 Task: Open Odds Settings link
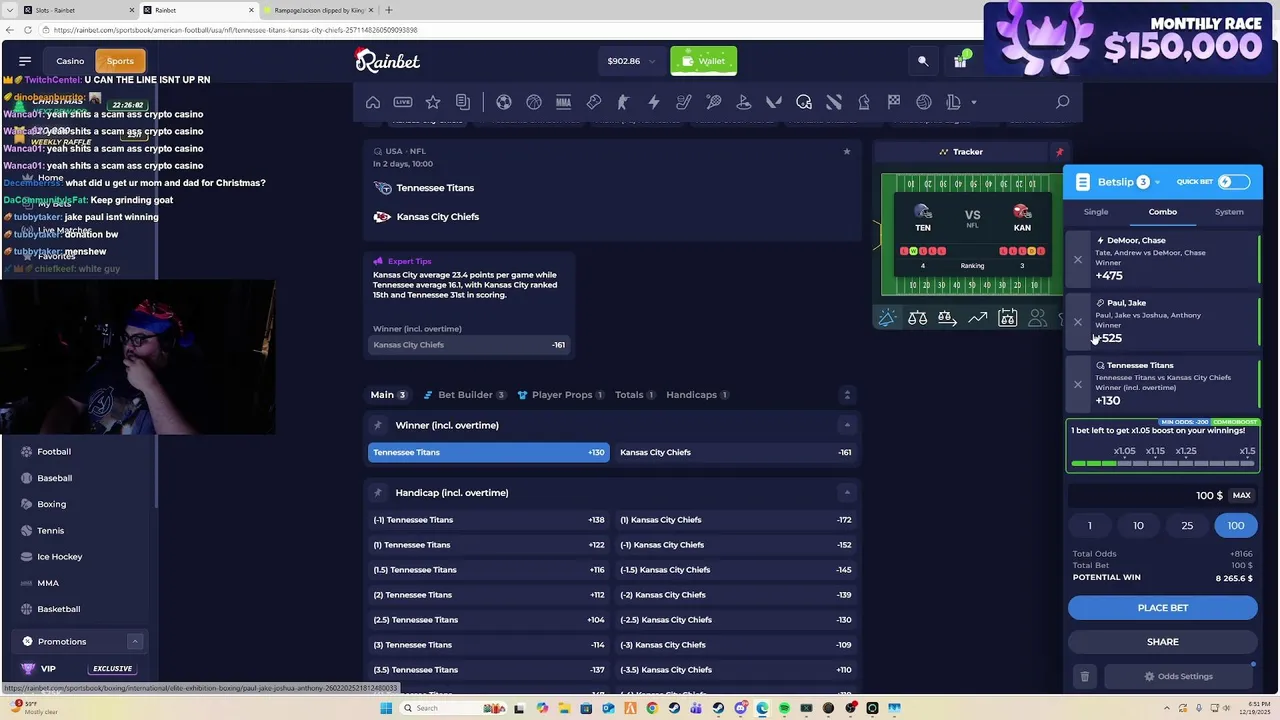click(1178, 677)
